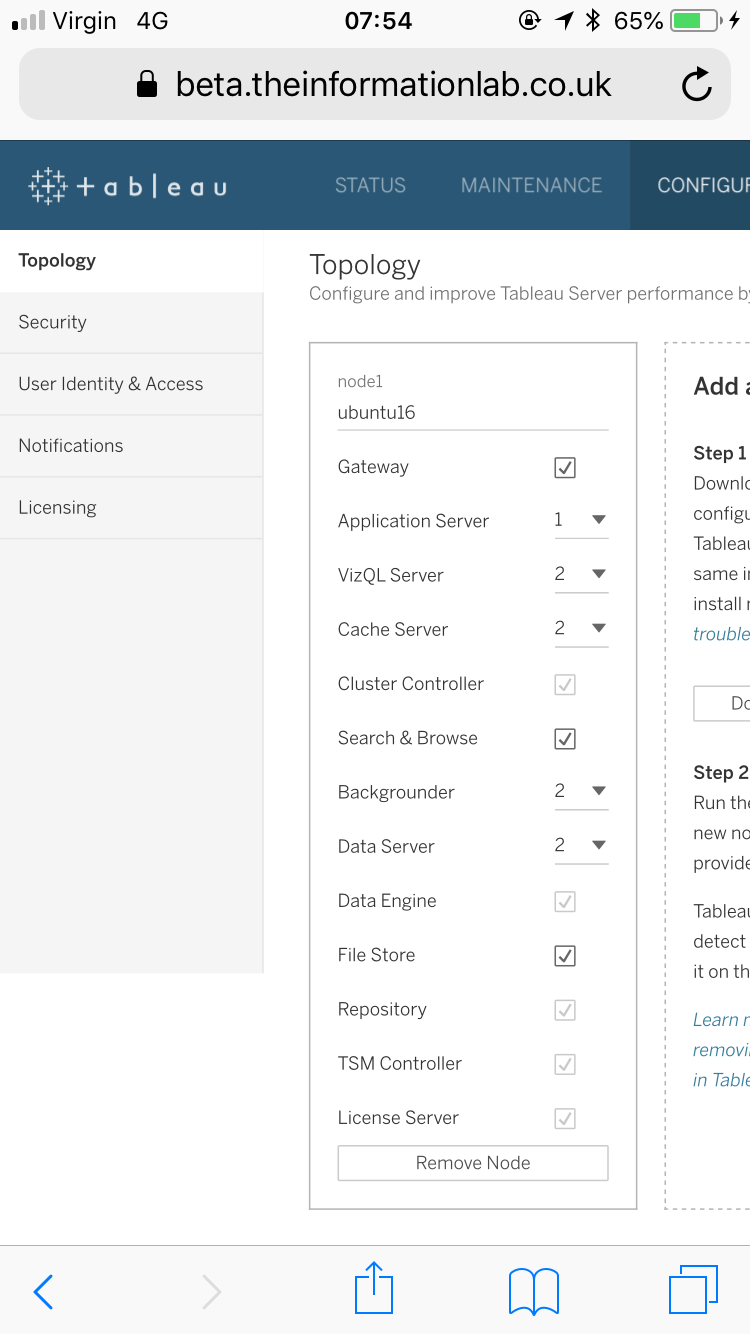The width and height of the screenshot is (750, 1334).
Task: Tap the beta.theinformationlab.co.uk address bar
Action: [375, 85]
